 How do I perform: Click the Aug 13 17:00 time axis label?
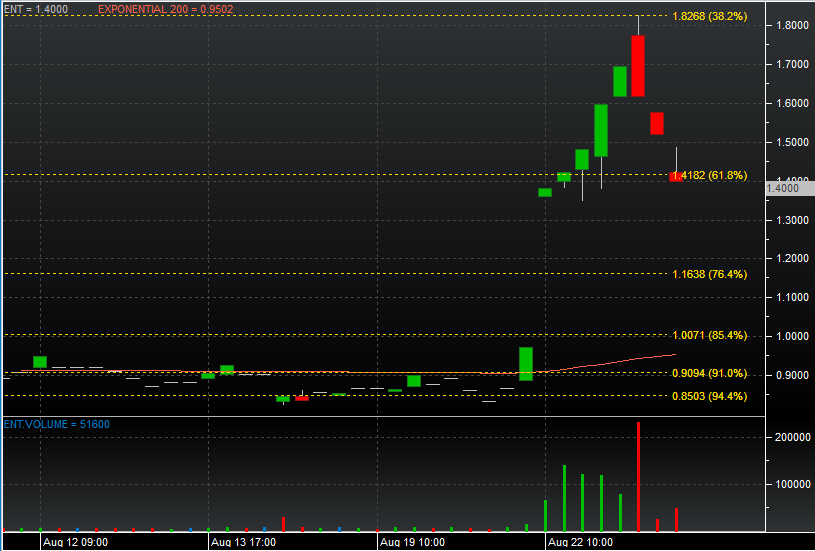(x=243, y=542)
